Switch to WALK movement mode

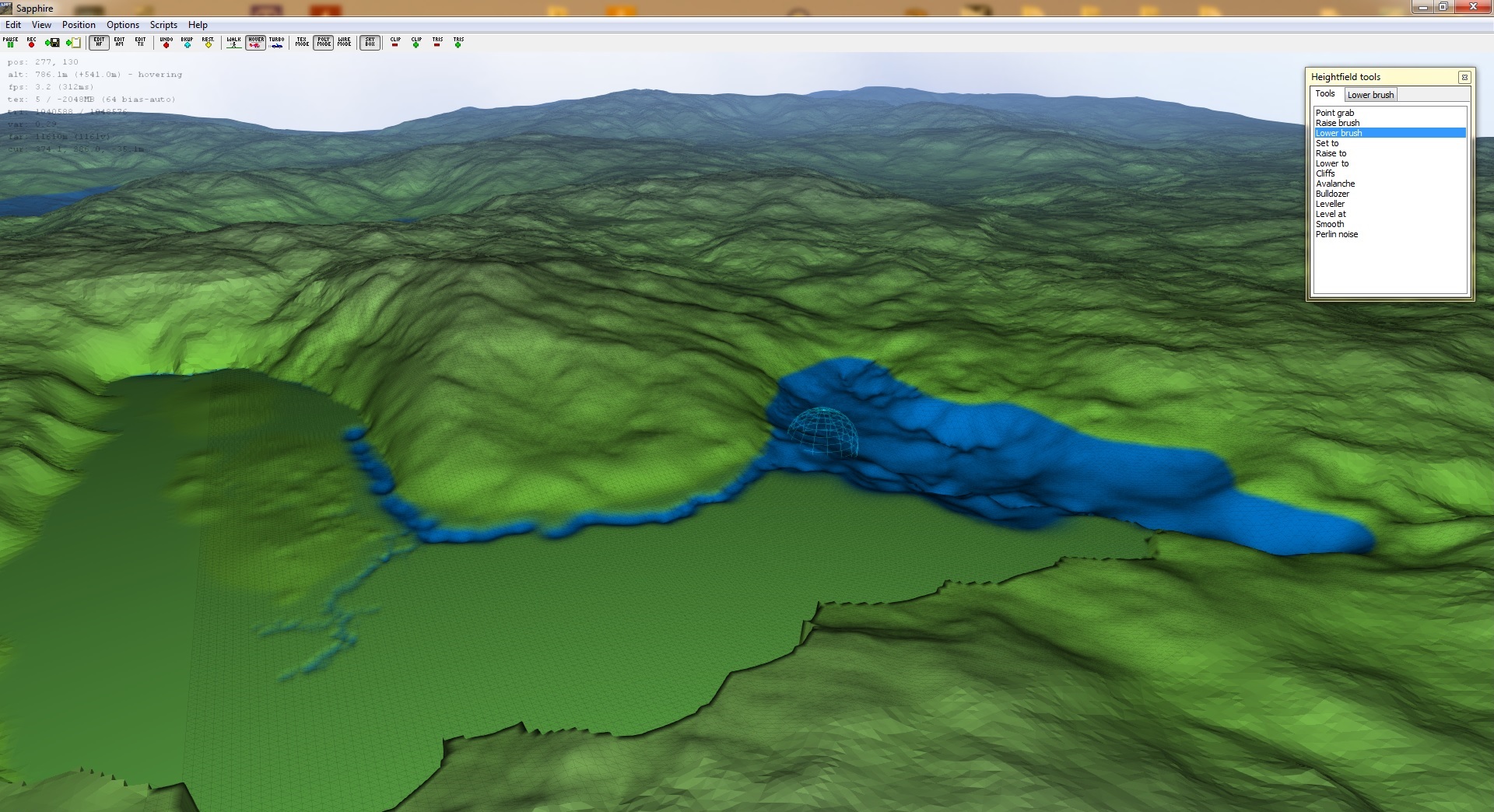(233, 43)
